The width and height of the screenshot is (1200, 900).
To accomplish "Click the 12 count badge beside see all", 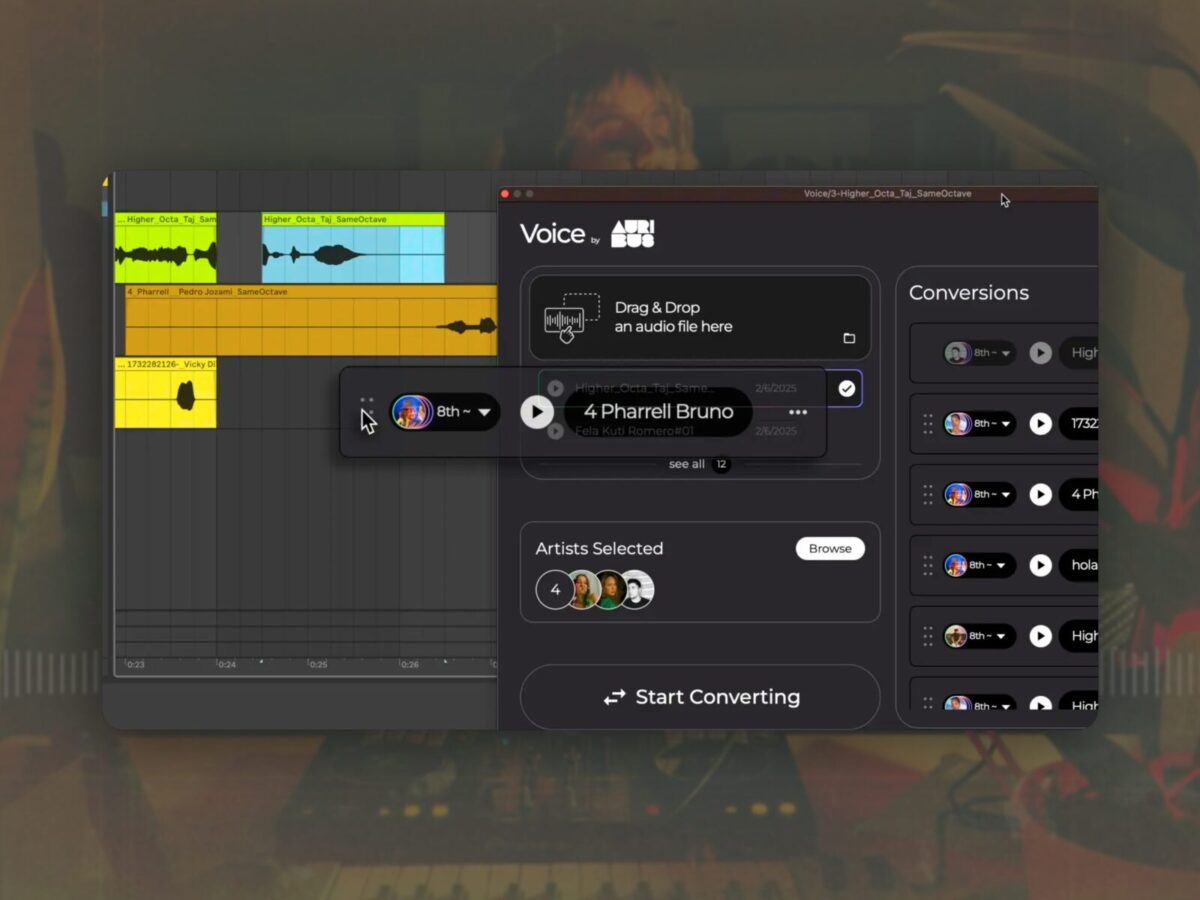I will coord(721,464).
